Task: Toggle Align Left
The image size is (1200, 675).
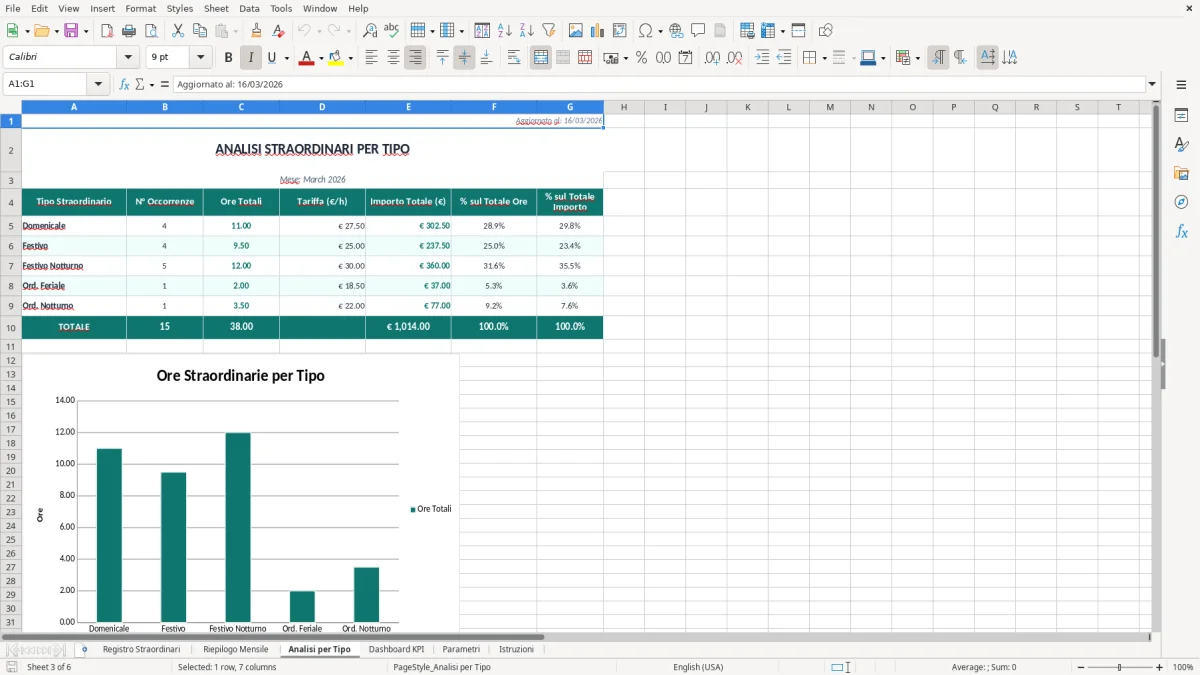Action: tap(371, 58)
